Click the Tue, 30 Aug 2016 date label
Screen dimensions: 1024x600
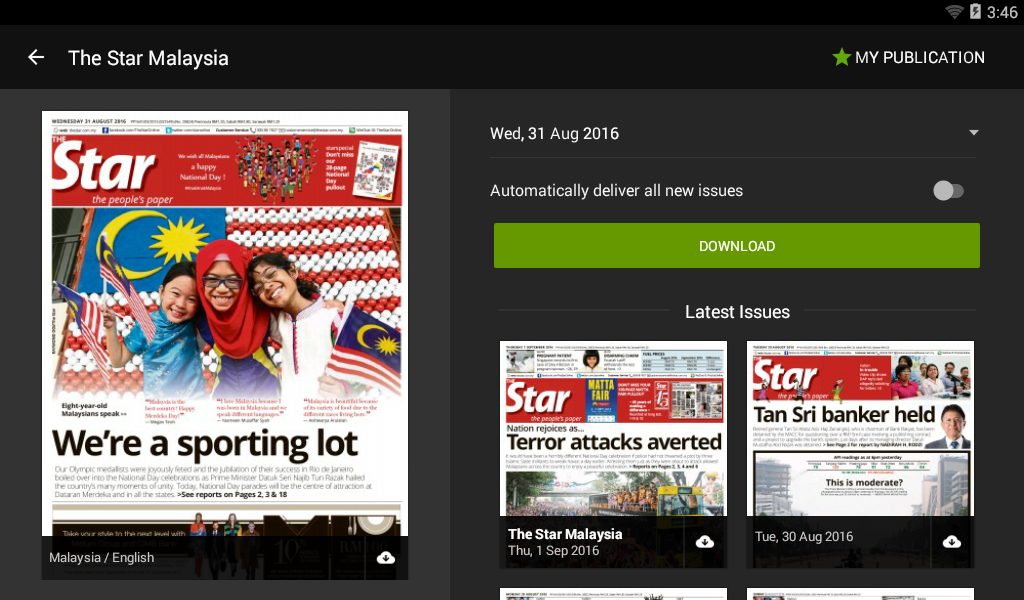pyautogui.click(x=804, y=537)
